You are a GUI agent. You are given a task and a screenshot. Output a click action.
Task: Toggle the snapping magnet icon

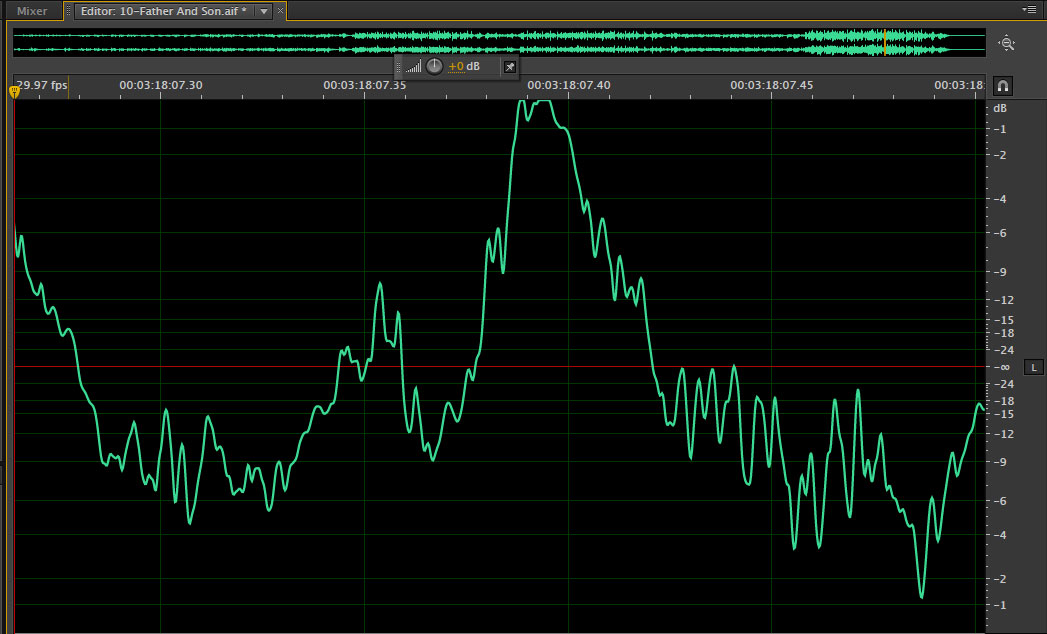(x=1002, y=86)
